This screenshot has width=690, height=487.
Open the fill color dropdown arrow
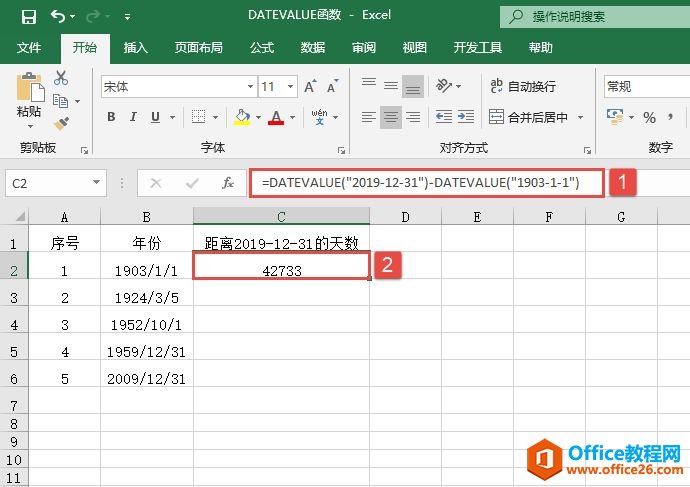[x=258, y=117]
